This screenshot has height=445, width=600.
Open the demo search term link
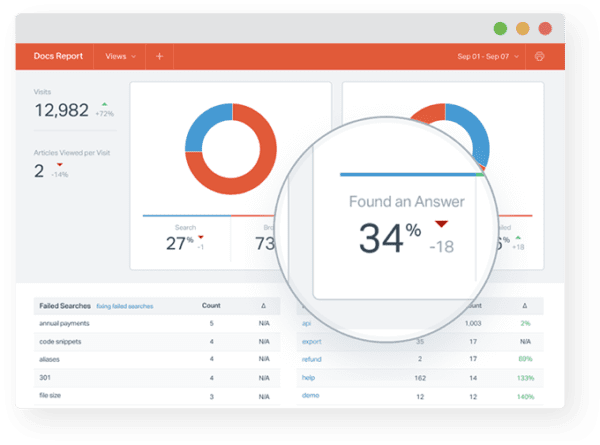(x=310, y=395)
